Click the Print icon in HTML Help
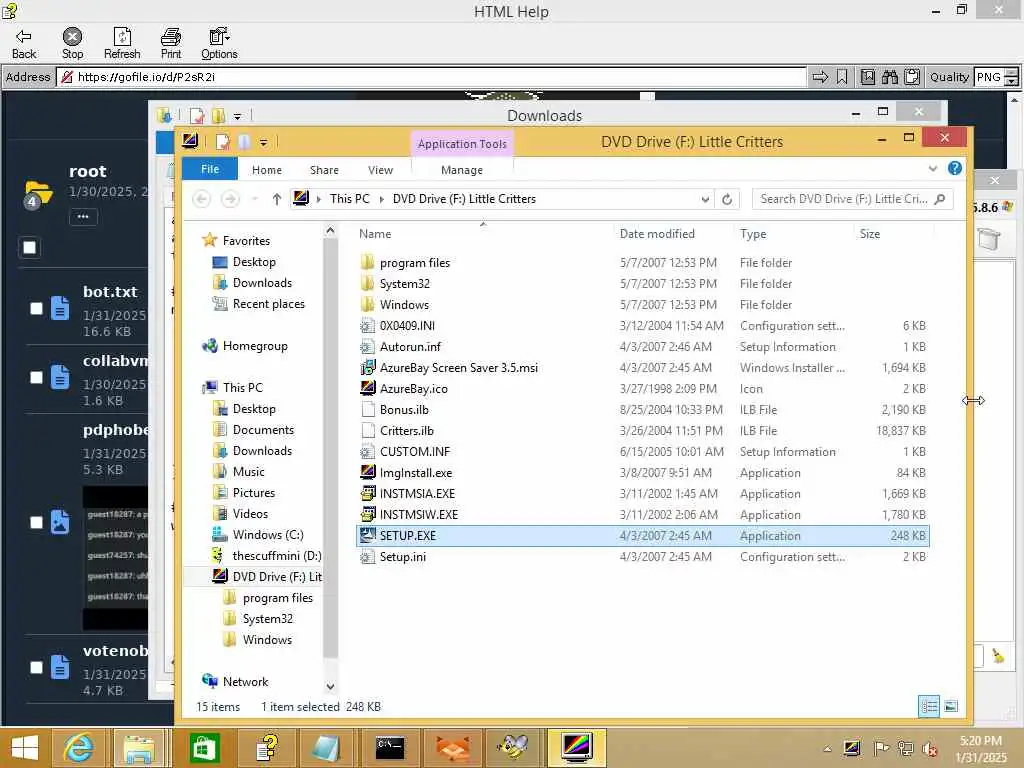Image resolution: width=1024 pixels, height=768 pixels. click(171, 43)
